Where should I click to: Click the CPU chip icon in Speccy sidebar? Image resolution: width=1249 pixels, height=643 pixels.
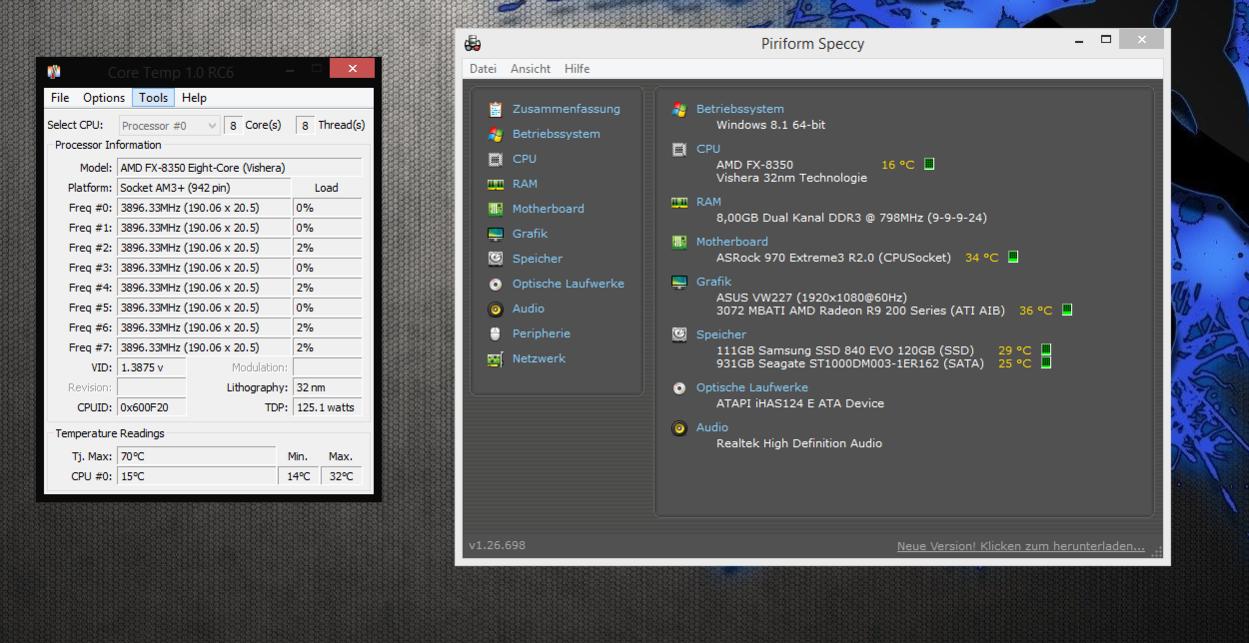(495, 159)
